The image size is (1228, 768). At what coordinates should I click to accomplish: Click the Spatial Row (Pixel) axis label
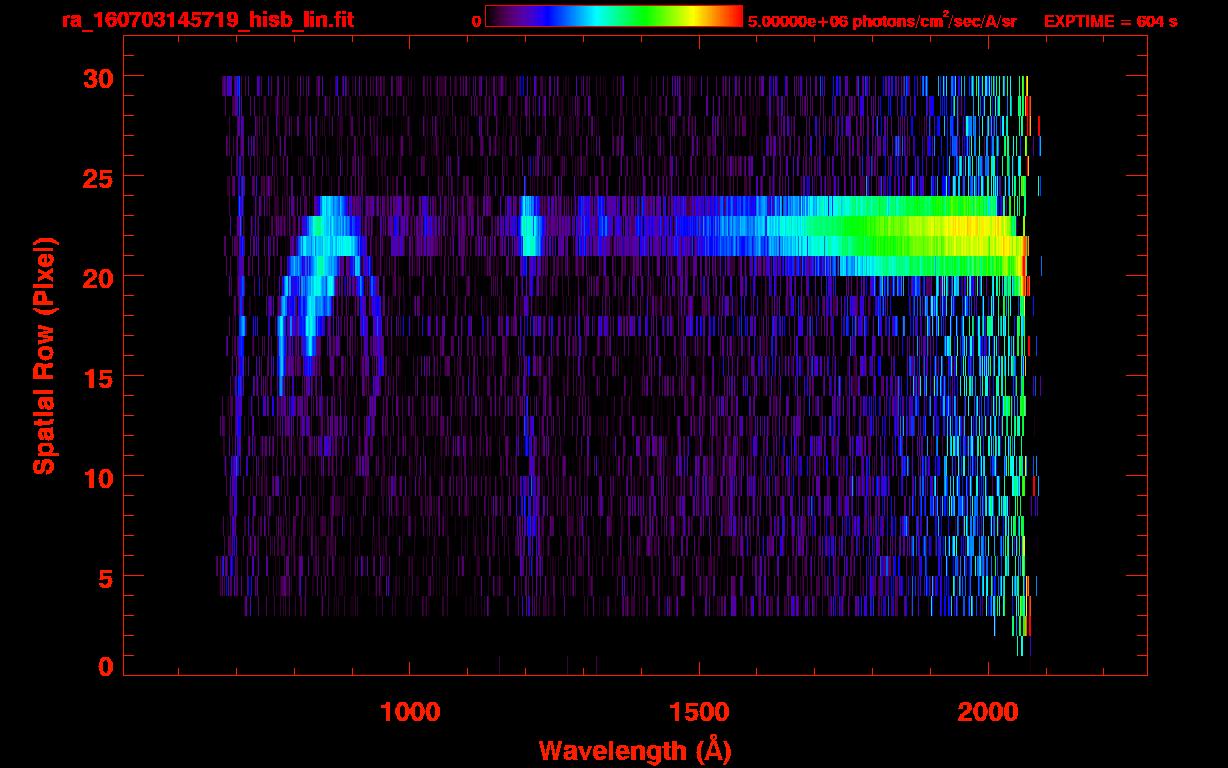[x=44, y=355]
